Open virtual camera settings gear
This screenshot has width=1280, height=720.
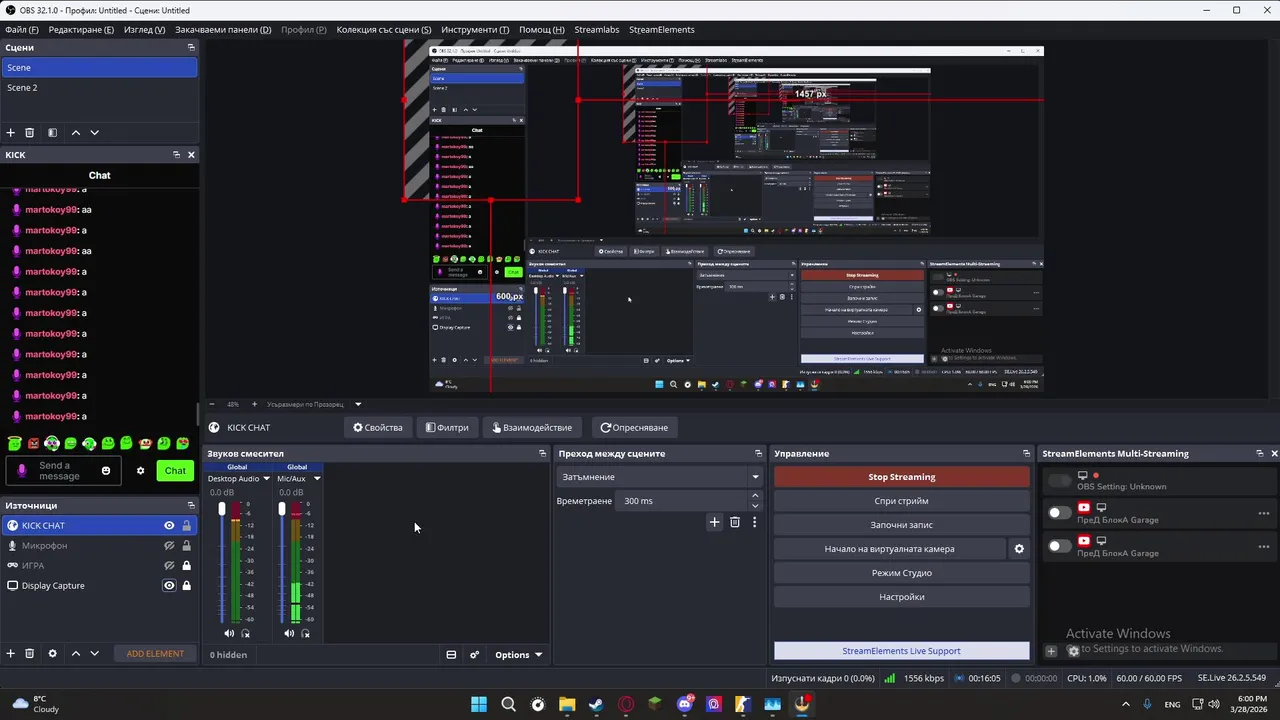[1019, 549]
